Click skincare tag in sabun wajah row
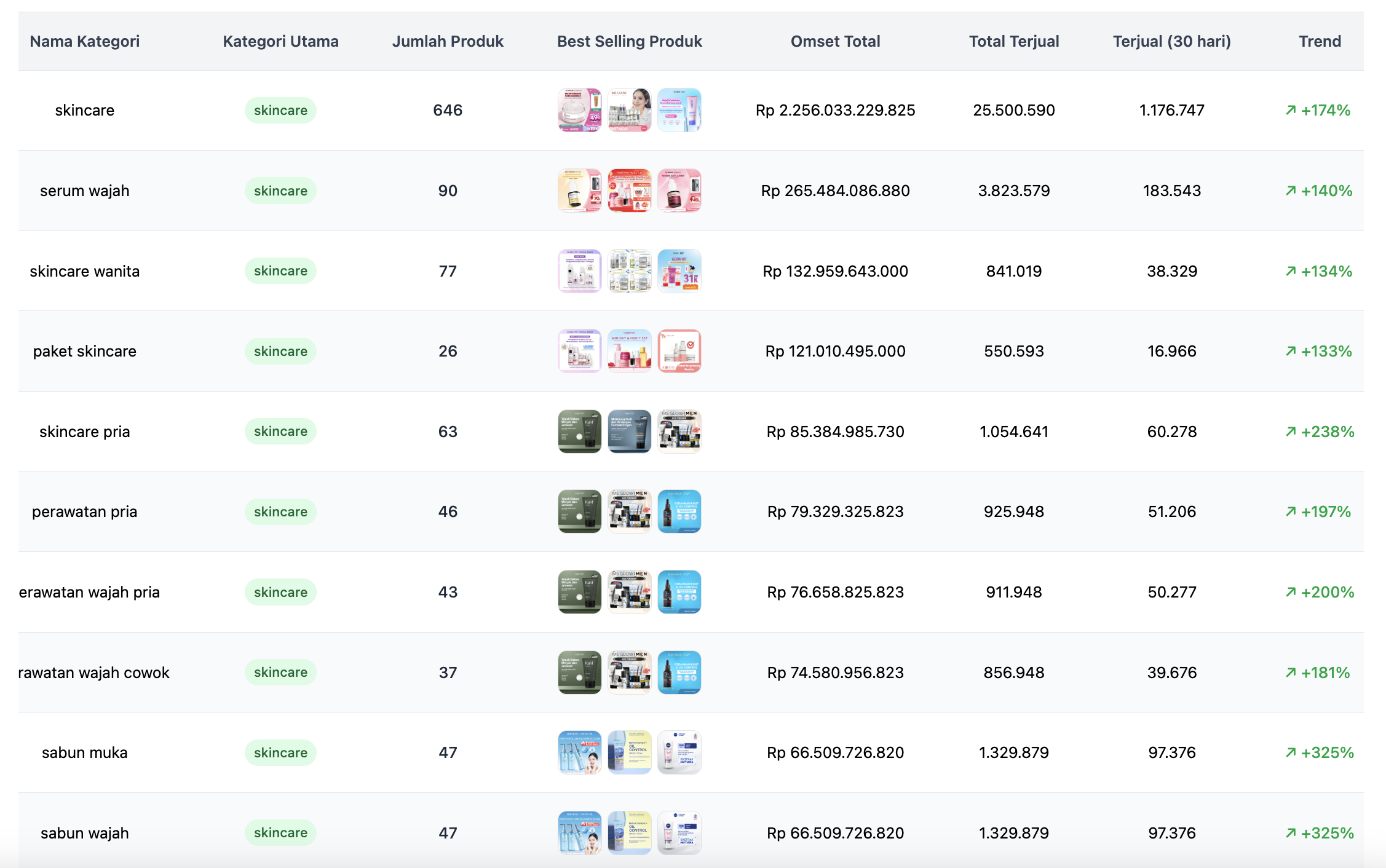The image size is (1386, 868). [280, 832]
